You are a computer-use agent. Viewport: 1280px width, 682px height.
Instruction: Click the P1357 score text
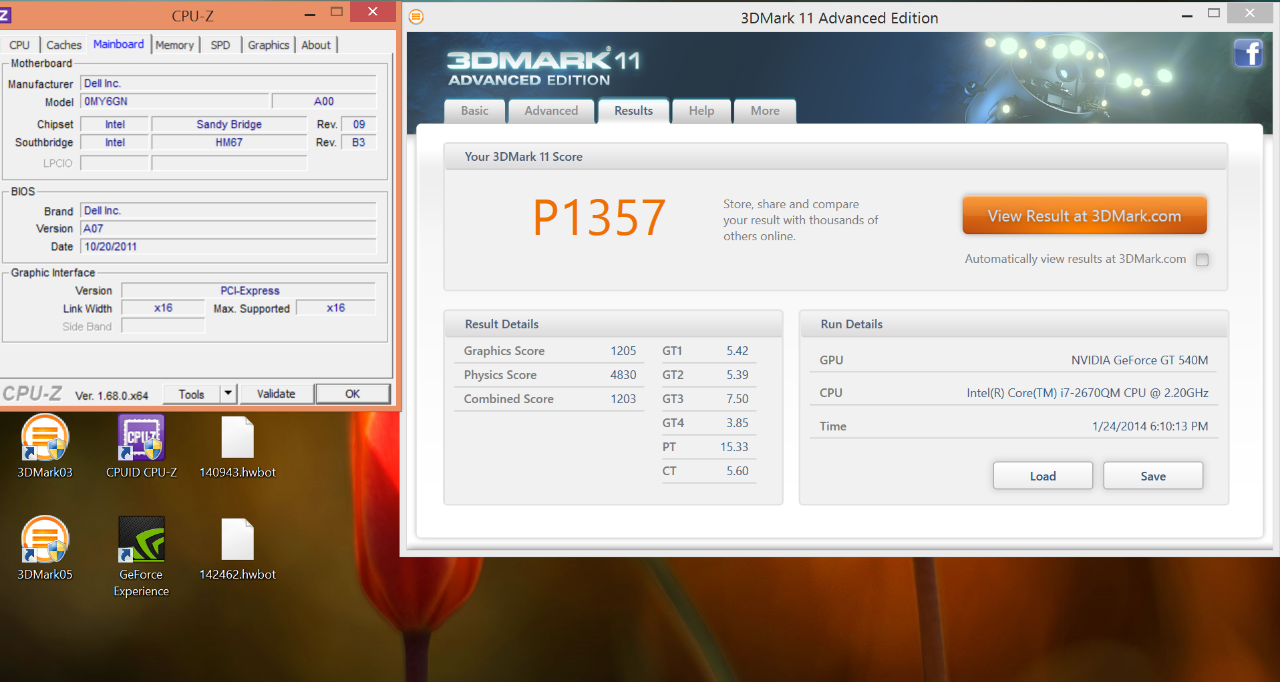click(599, 217)
